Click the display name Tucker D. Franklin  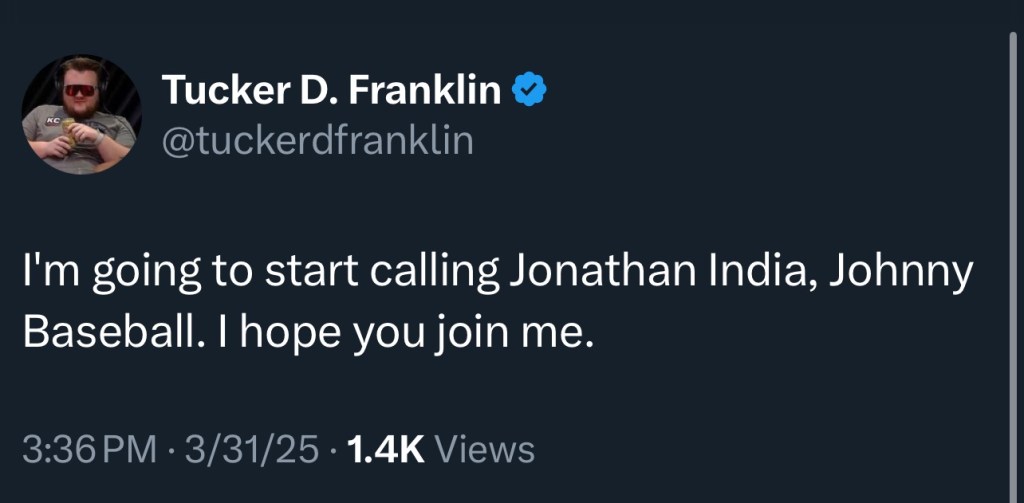(x=331, y=92)
